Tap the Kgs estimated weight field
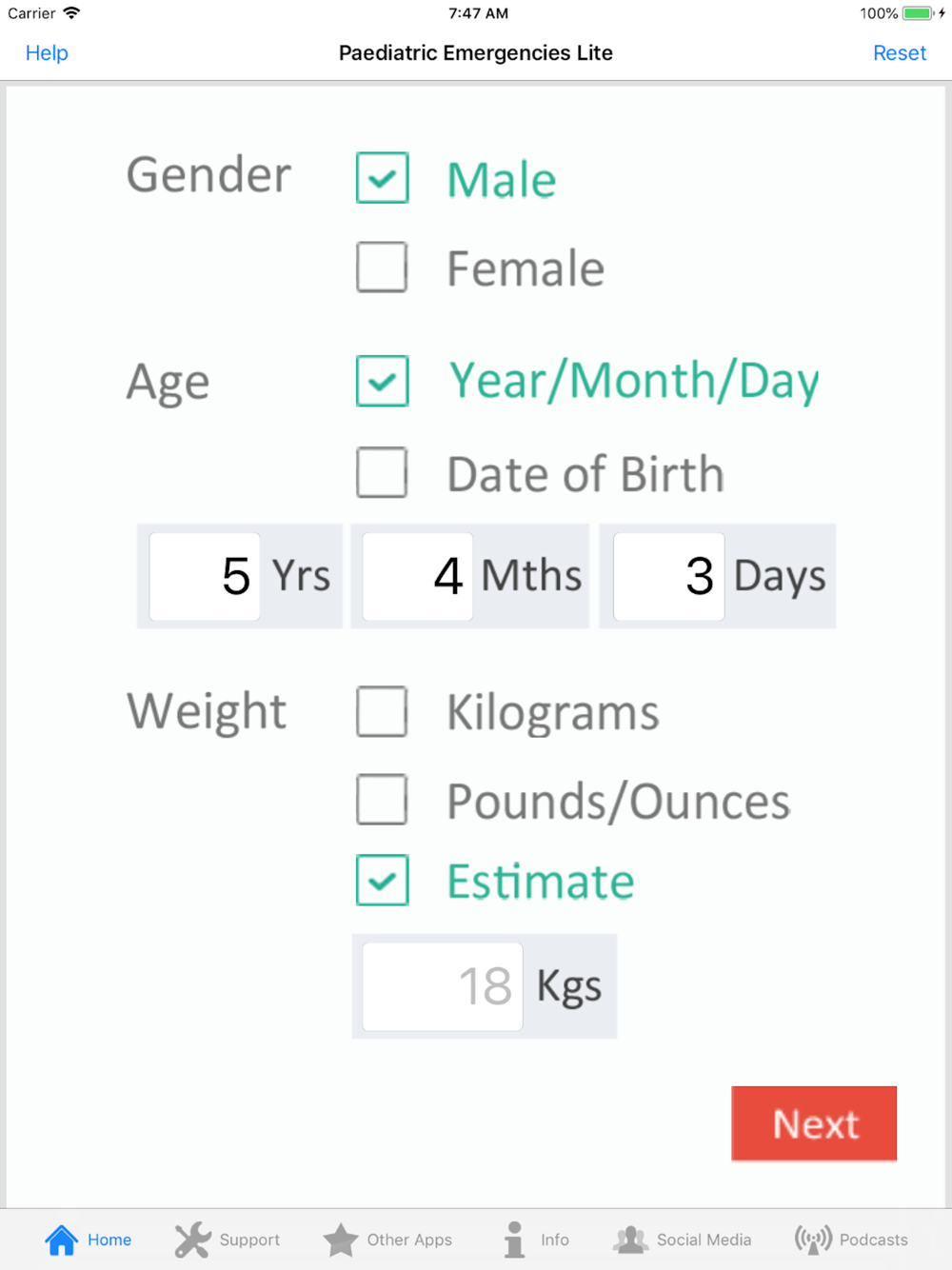The width and height of the screenshot is (952, 1270). 443,986
